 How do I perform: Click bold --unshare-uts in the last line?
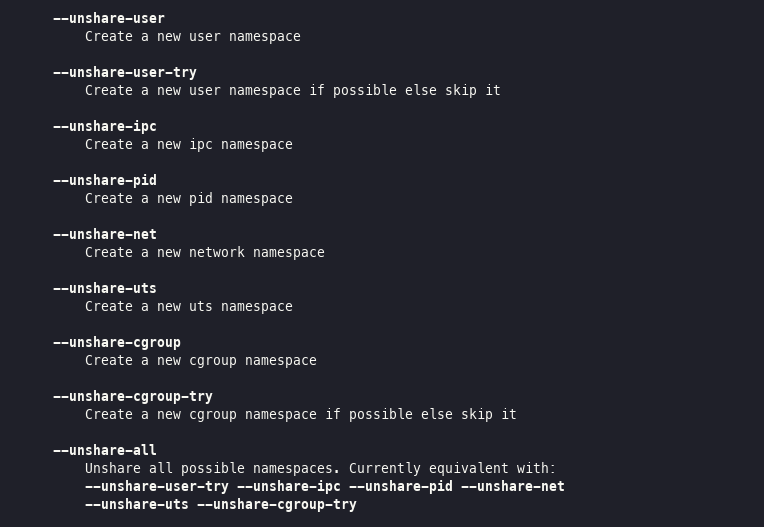pos(137,505)
